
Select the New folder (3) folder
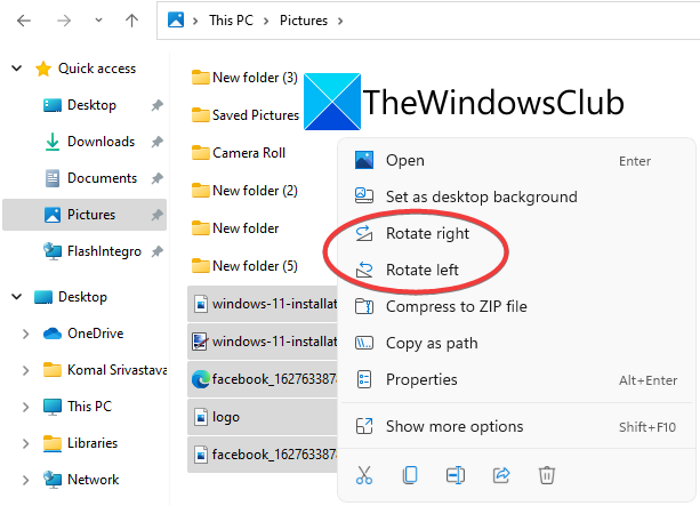[x=244, y=77]
